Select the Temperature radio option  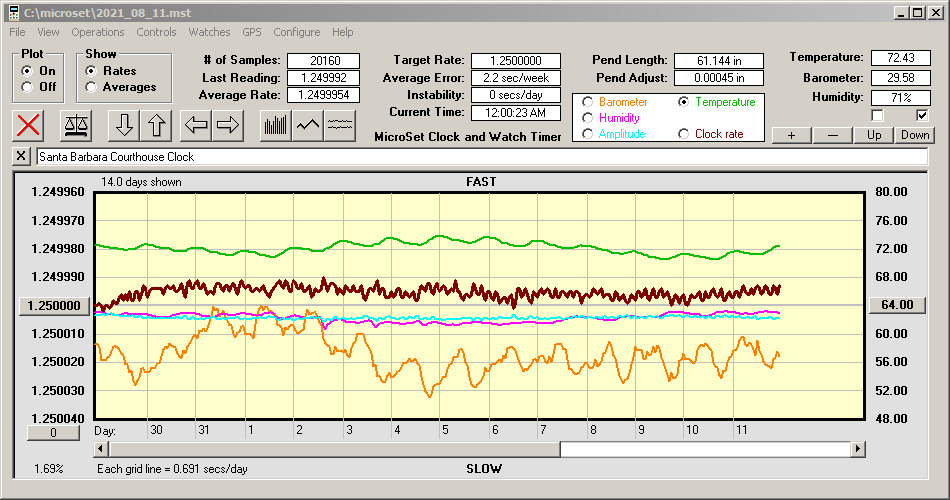coord(683,102)
